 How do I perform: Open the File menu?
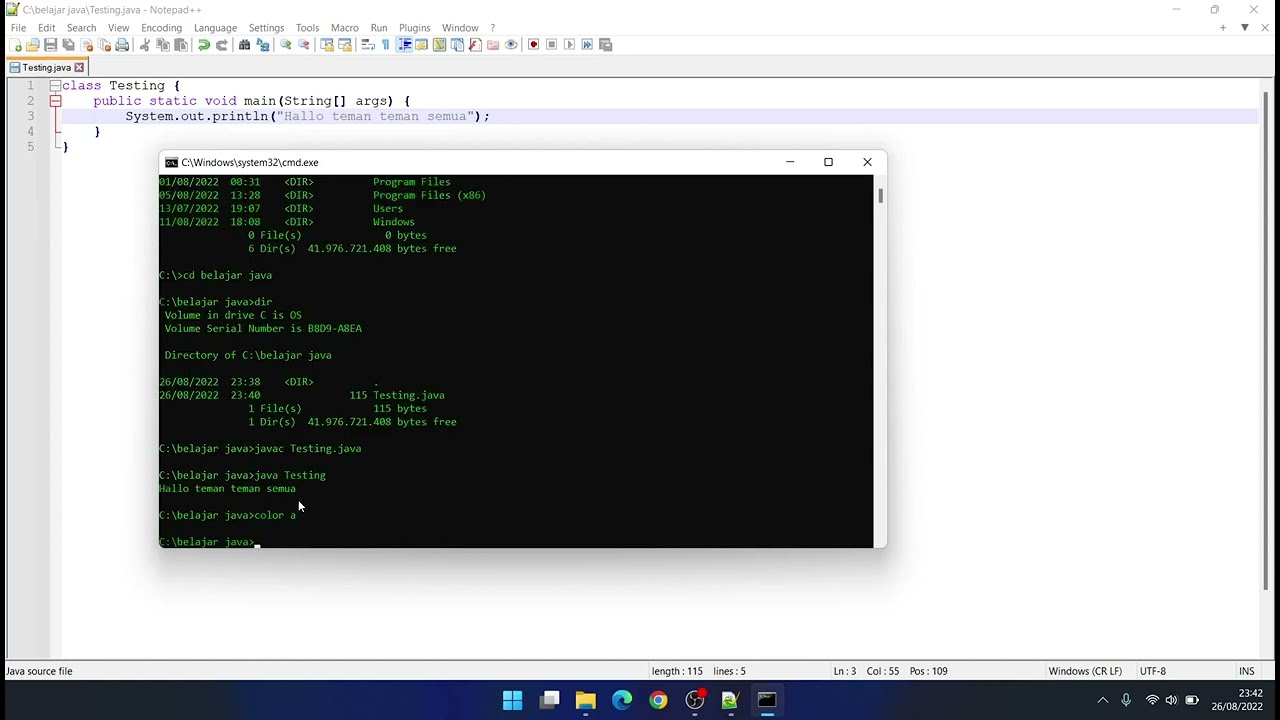(18, 27)
